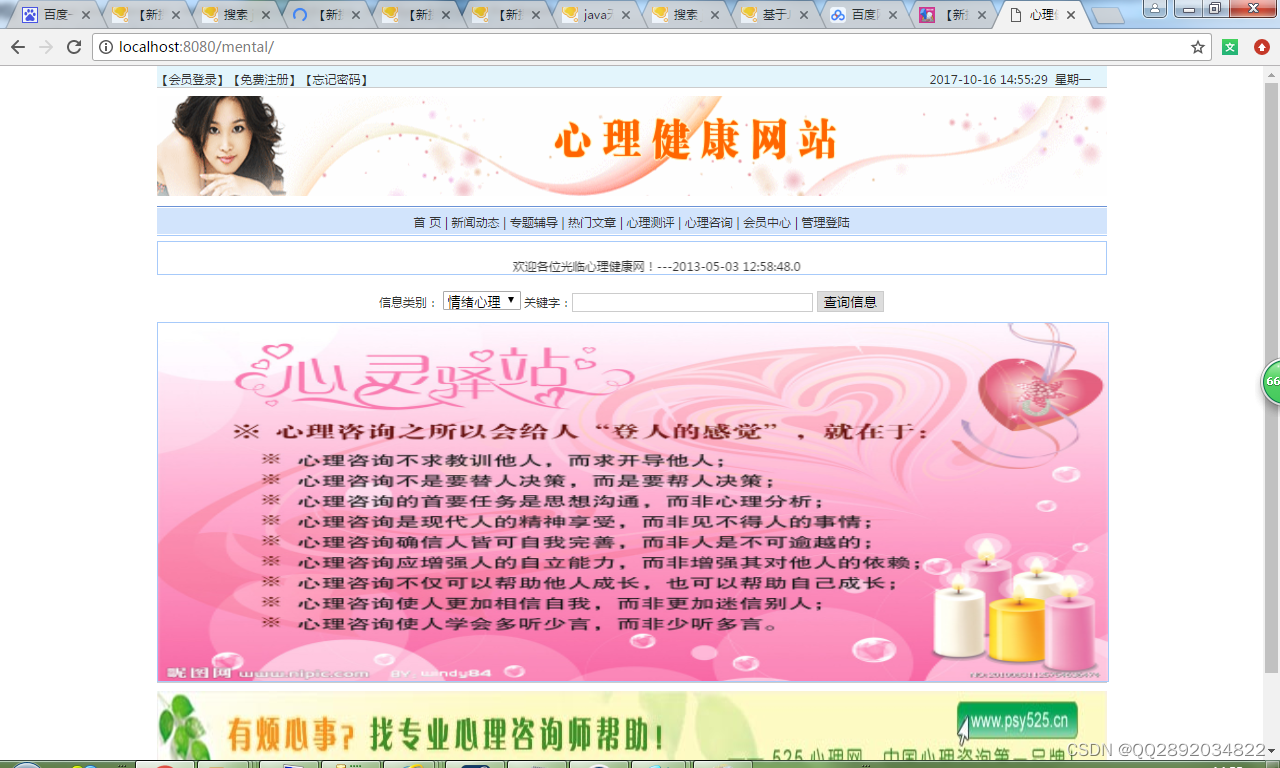Screen dimensions: 1280x768
Task: Open the 【会员登录】 login link
Action: [188, 79]
